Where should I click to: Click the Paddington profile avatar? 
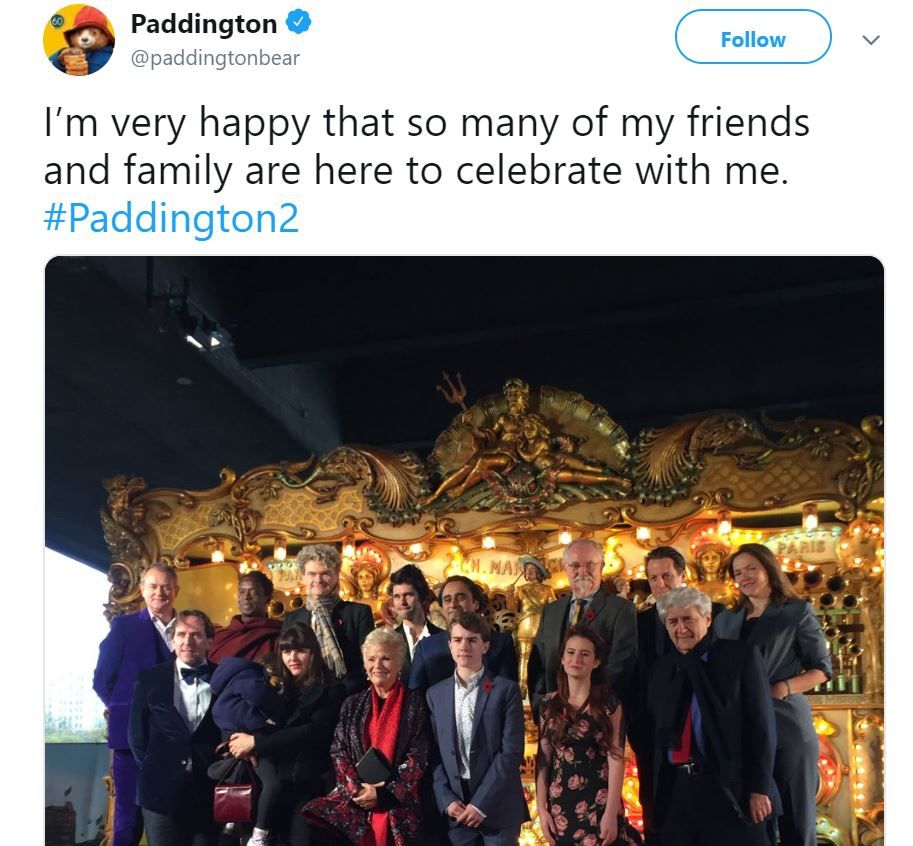[79, 40]
